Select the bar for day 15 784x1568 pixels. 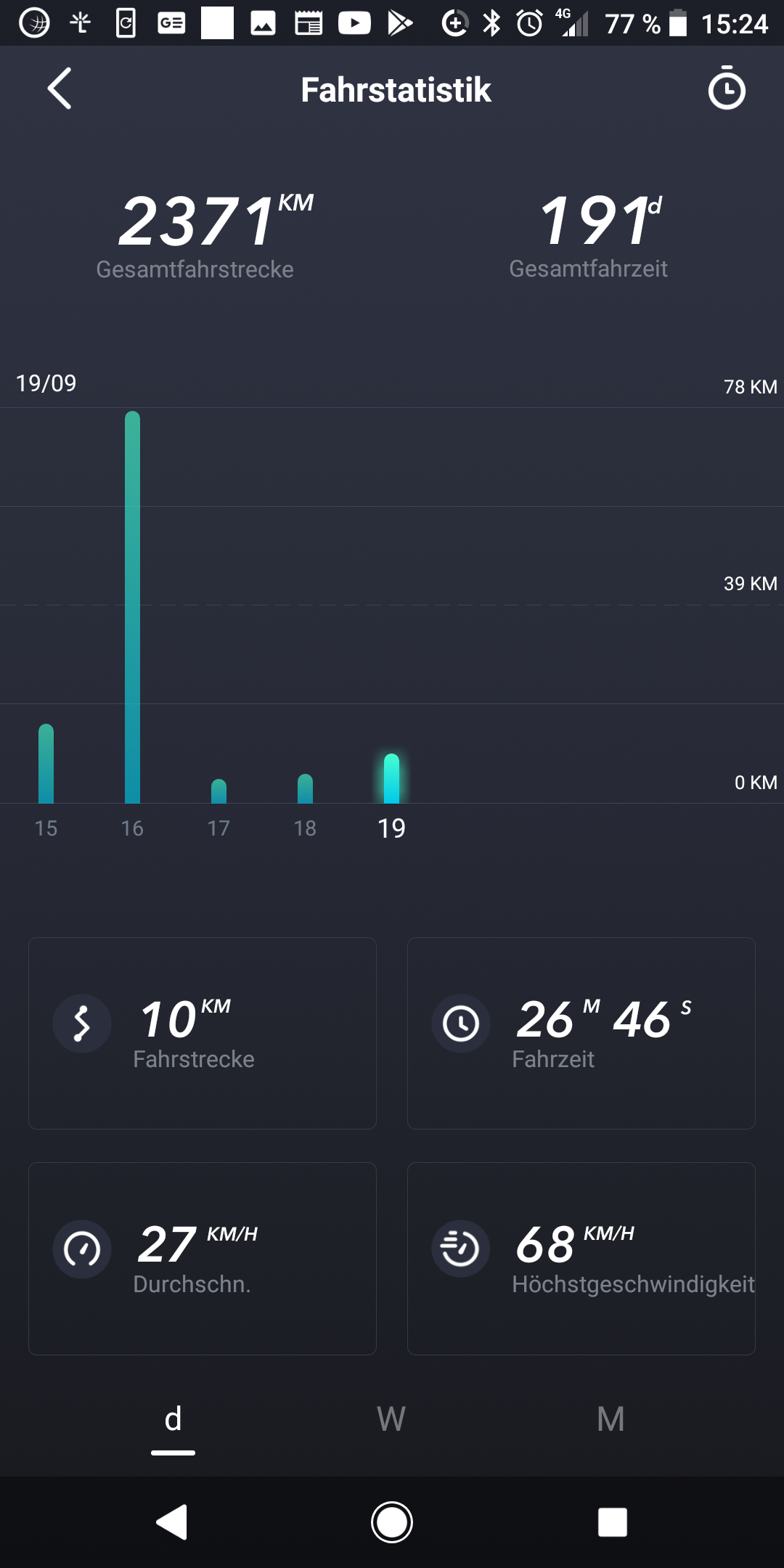[x=46, y=764]
